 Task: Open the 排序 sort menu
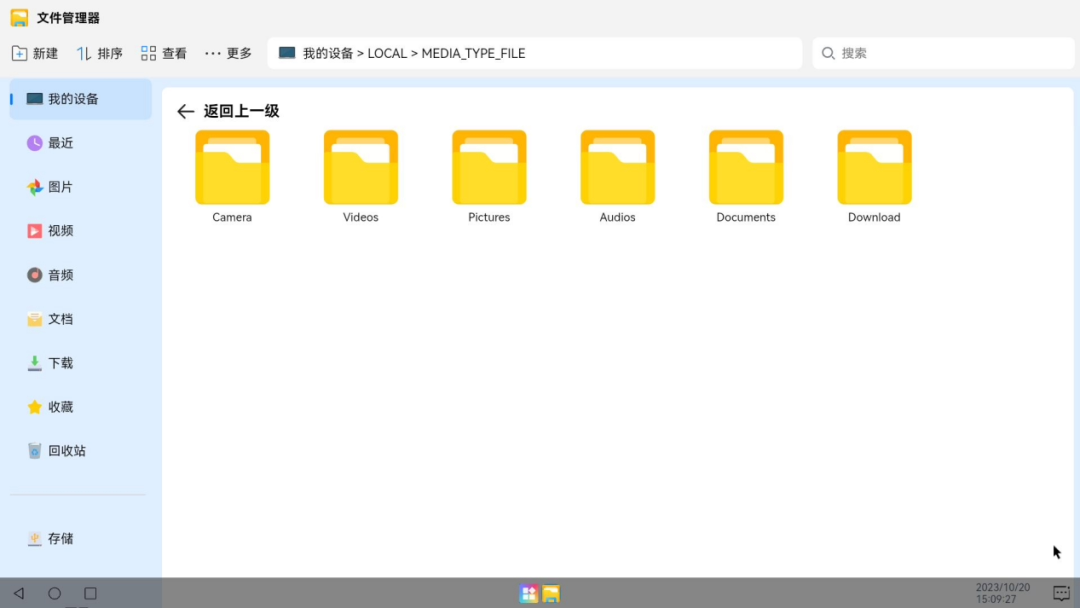pos(100,54)
